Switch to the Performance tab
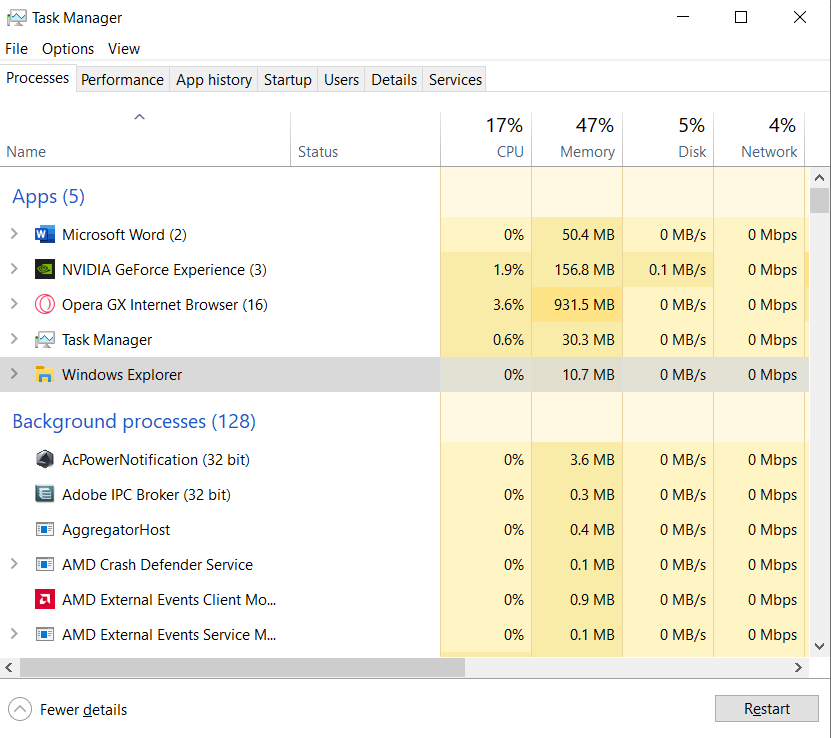 click(x=122, y=79)
